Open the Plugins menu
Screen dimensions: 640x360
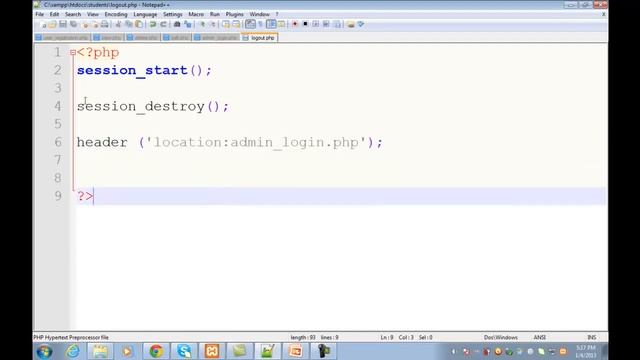(x=235, y=14)
